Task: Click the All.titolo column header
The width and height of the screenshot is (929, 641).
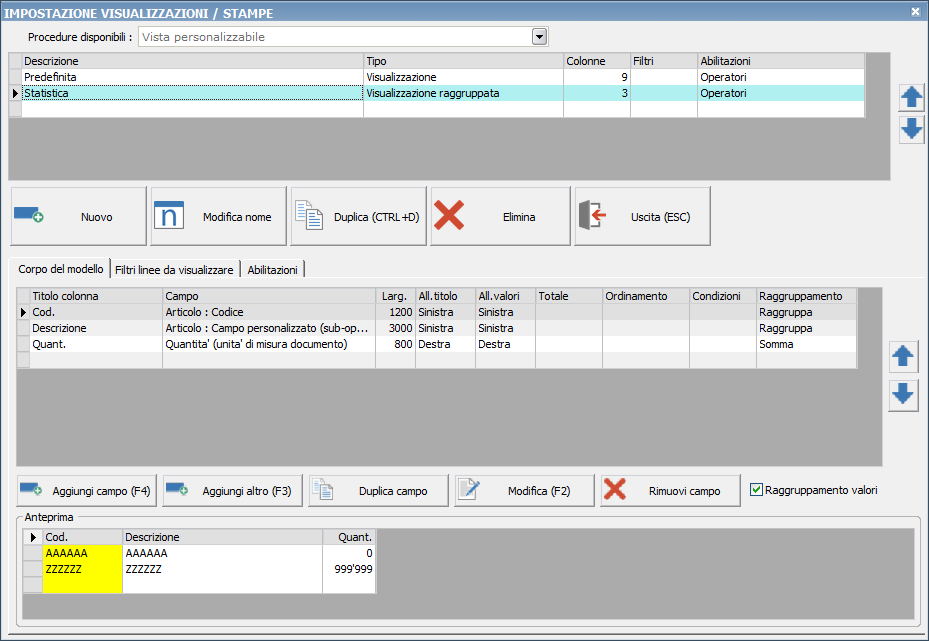Action: tap(446, 296)
